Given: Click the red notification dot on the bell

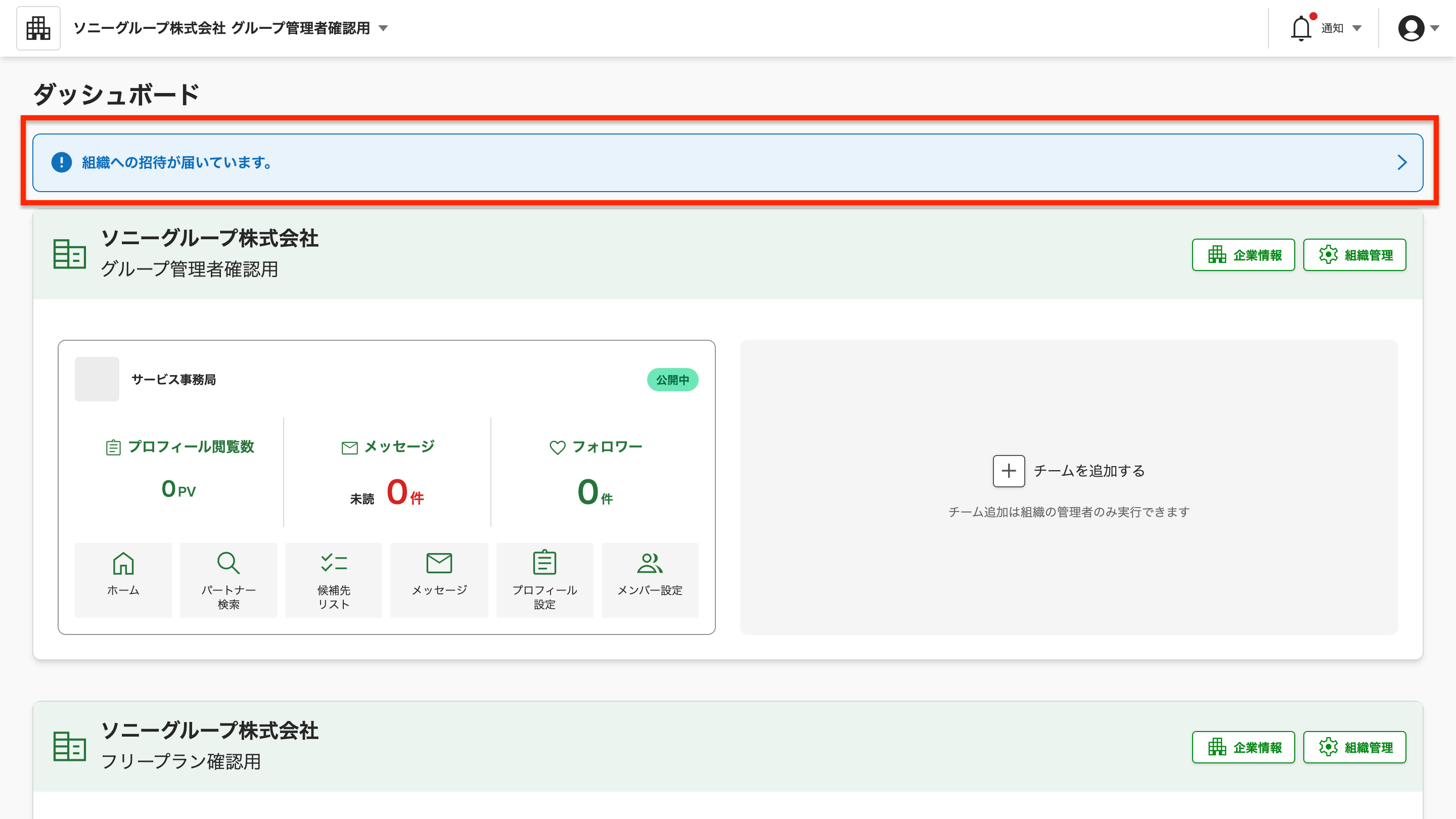Looking at the screenshot, I should 1313,15.
